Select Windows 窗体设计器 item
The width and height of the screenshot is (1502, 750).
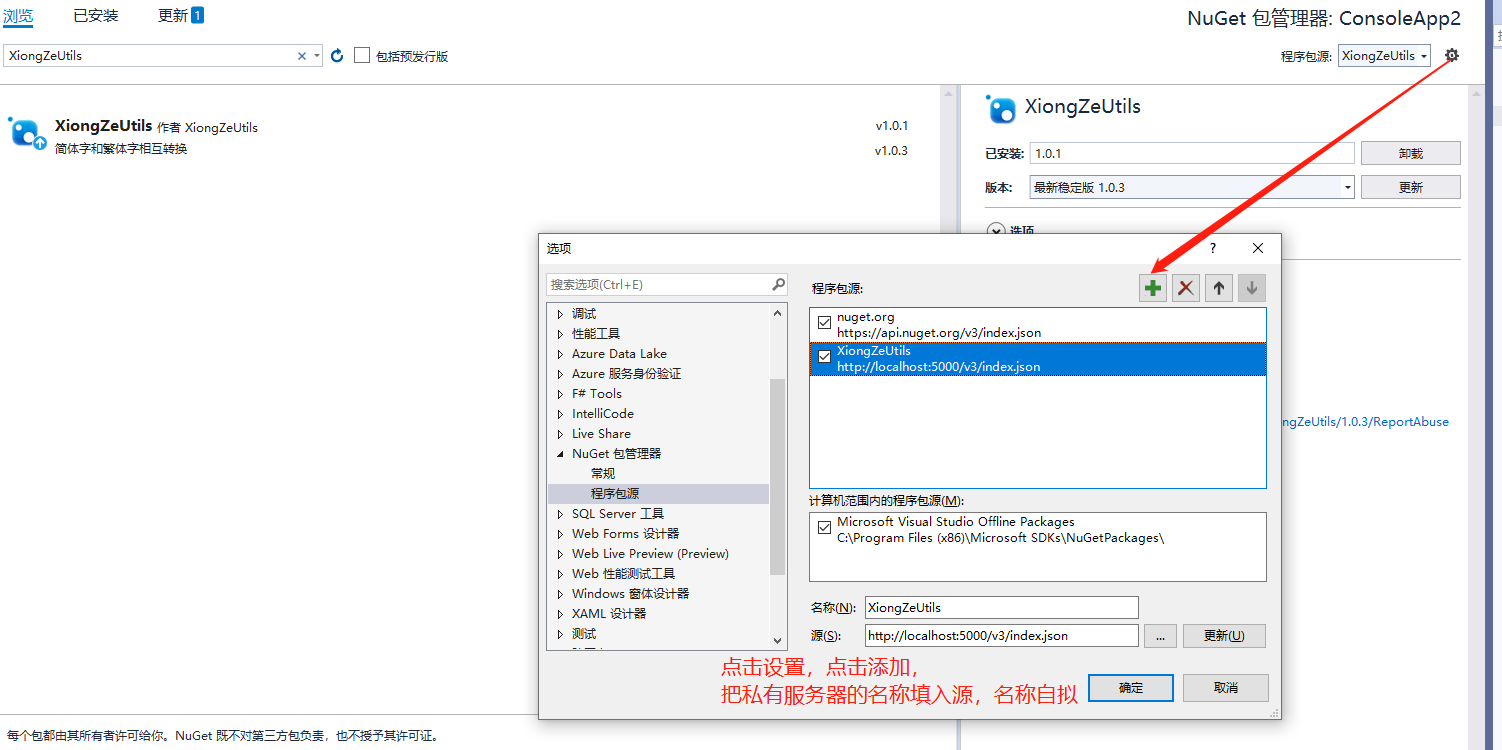[630, 594]
